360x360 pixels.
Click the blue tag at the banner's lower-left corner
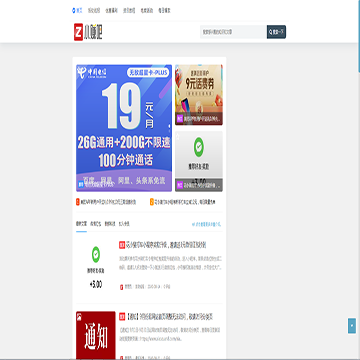81,184
